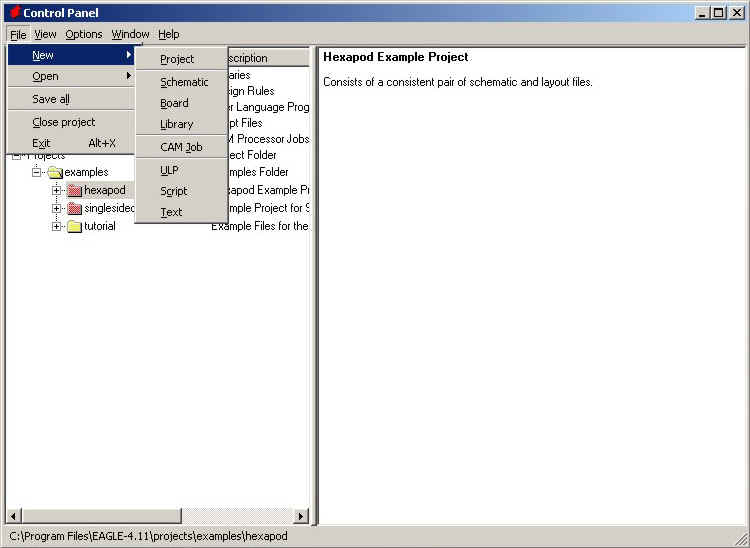Viewport: 750px width, 548px height.
Task: Create a new Library from submenu
Action: [x=181, y=124]
